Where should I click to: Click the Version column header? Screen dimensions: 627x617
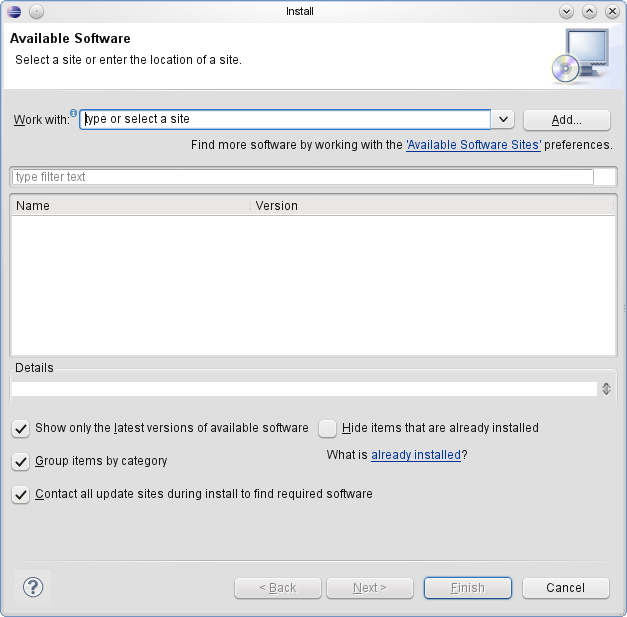[x=430, y=205]
